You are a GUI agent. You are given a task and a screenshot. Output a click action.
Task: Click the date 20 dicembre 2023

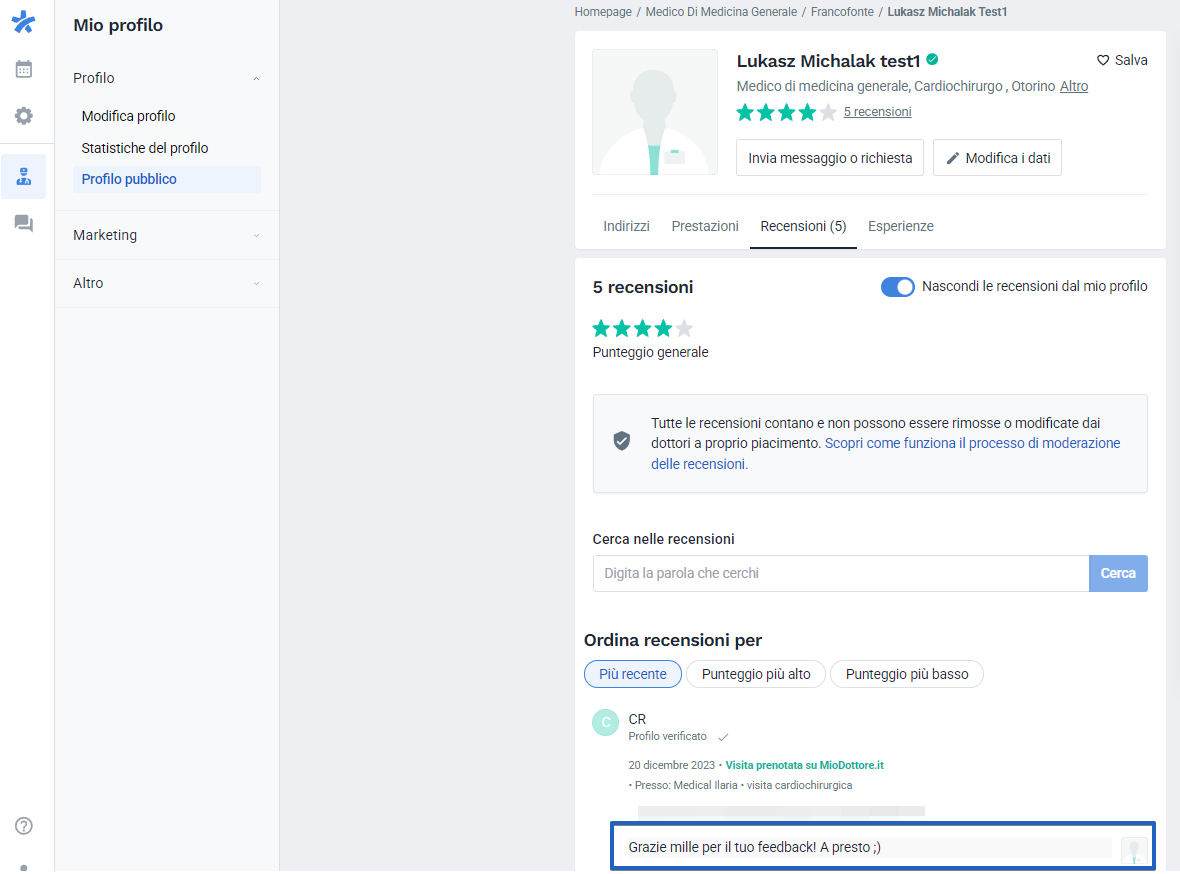pyautogui.click(x=671, y=765)
